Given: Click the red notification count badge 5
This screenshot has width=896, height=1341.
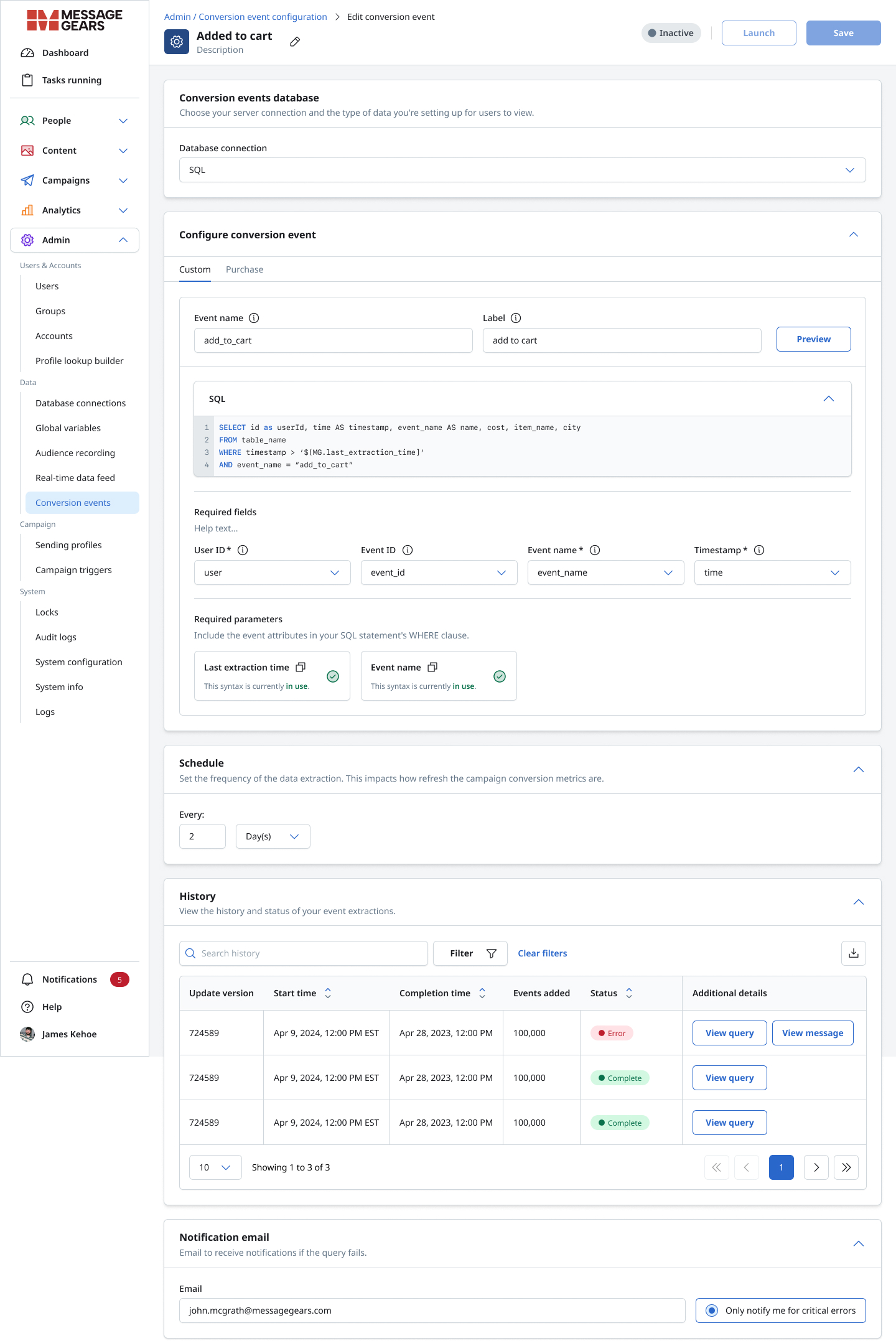Looking at the screenshot, I should click(x=119, y=979).
